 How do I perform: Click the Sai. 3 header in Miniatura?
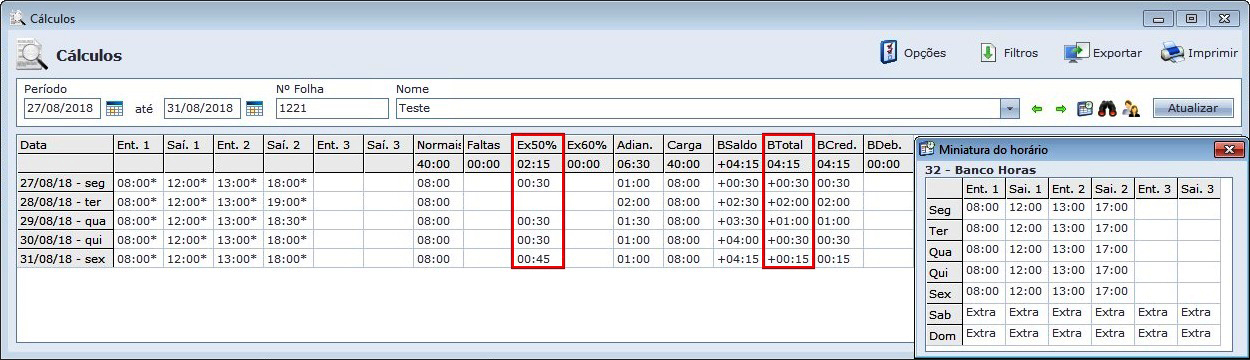[1197, 188]
